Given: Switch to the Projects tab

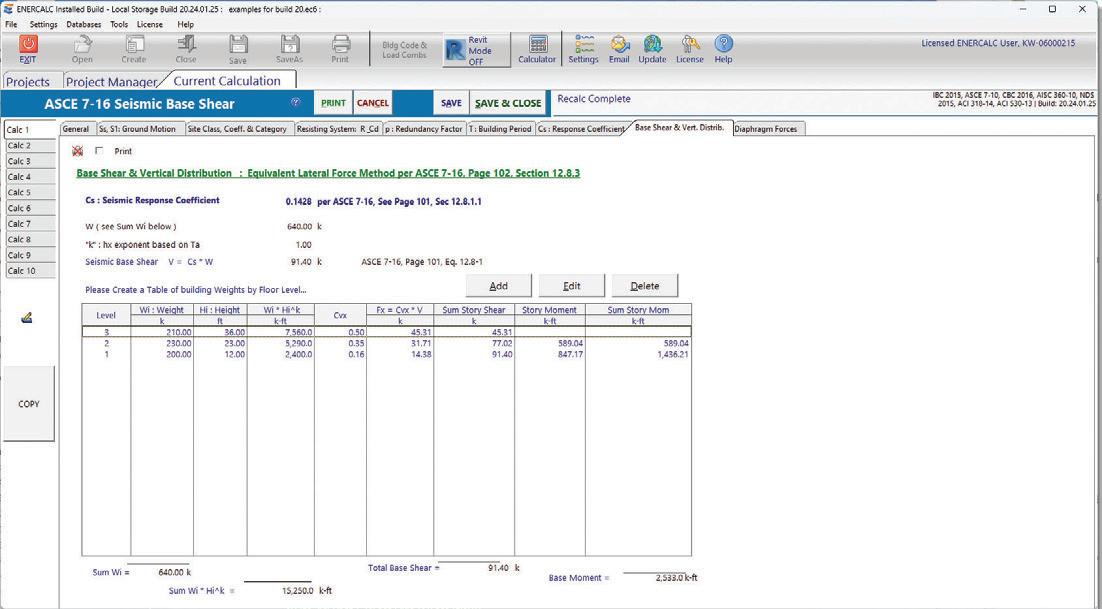Looking at the screenshot, I should (28, 81).
